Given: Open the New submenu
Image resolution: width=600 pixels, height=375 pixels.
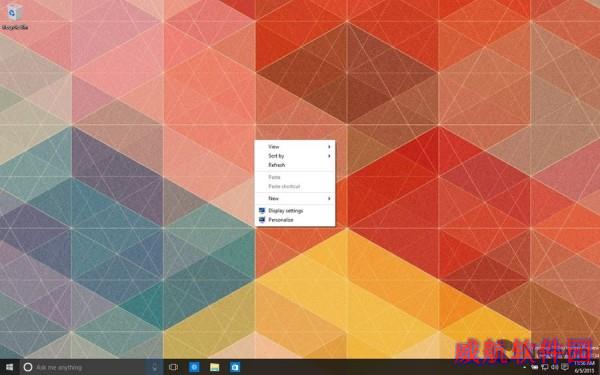Looking at the screenshot, I should coord(295,198).
